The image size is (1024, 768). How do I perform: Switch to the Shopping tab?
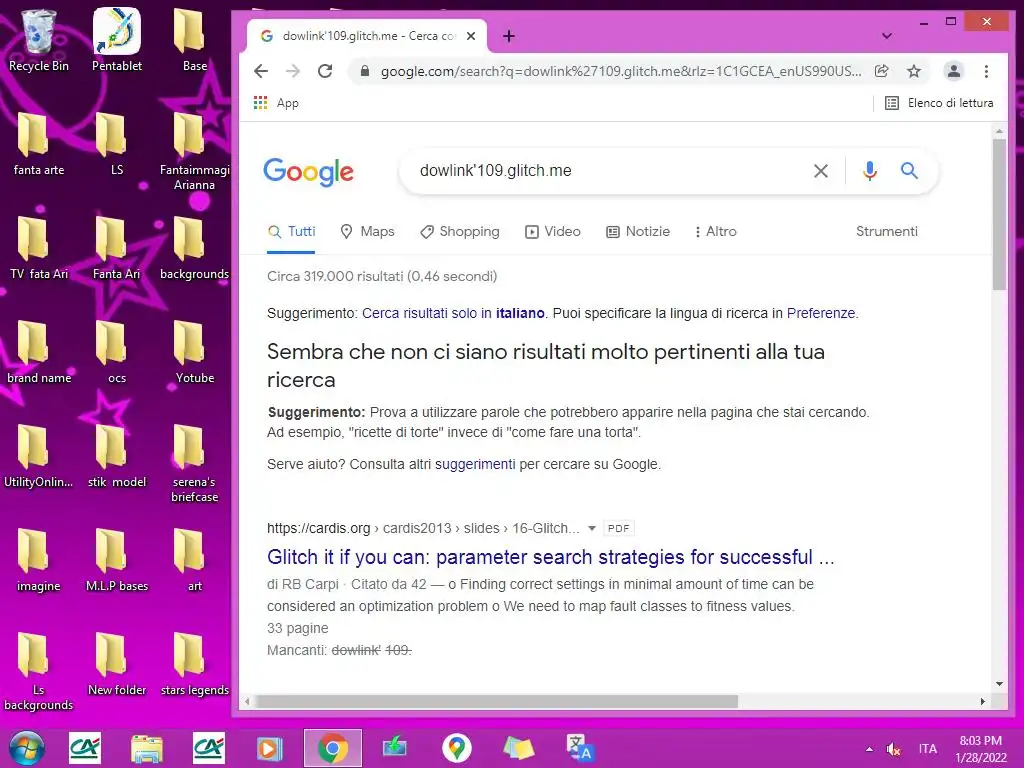[x=460, y=232]
